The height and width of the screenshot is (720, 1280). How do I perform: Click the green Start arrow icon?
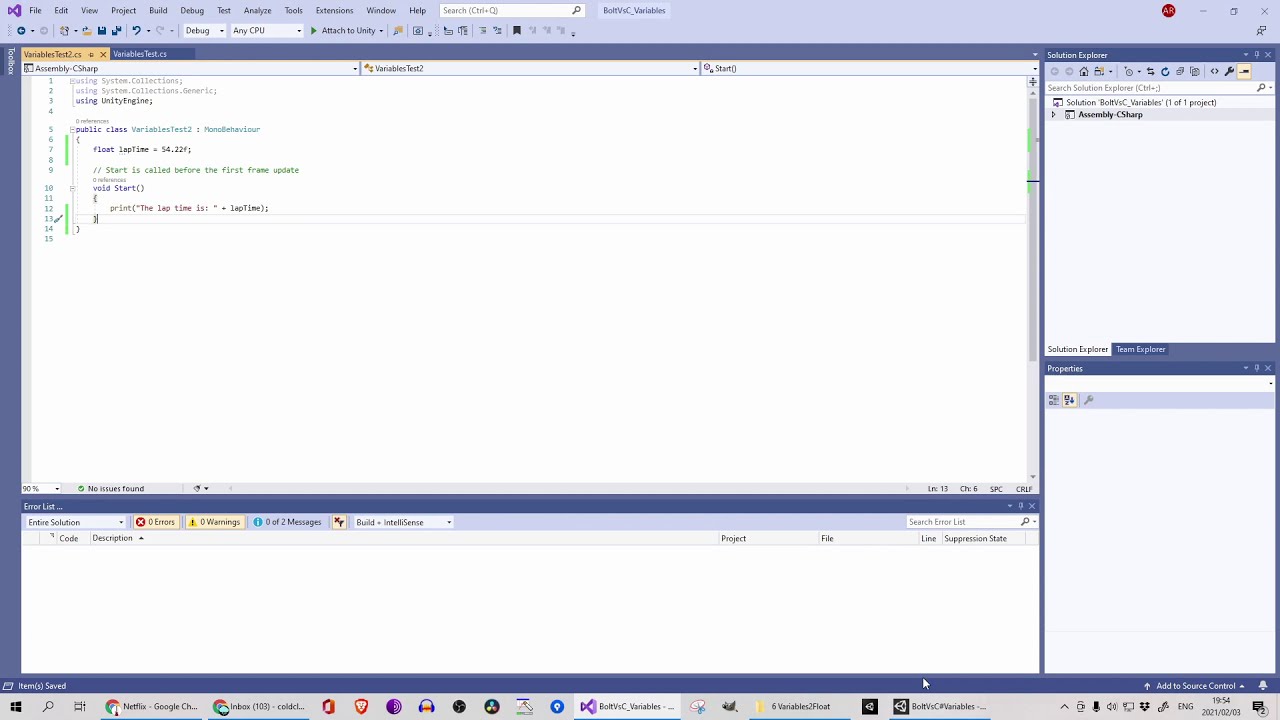tap(313, 30)
